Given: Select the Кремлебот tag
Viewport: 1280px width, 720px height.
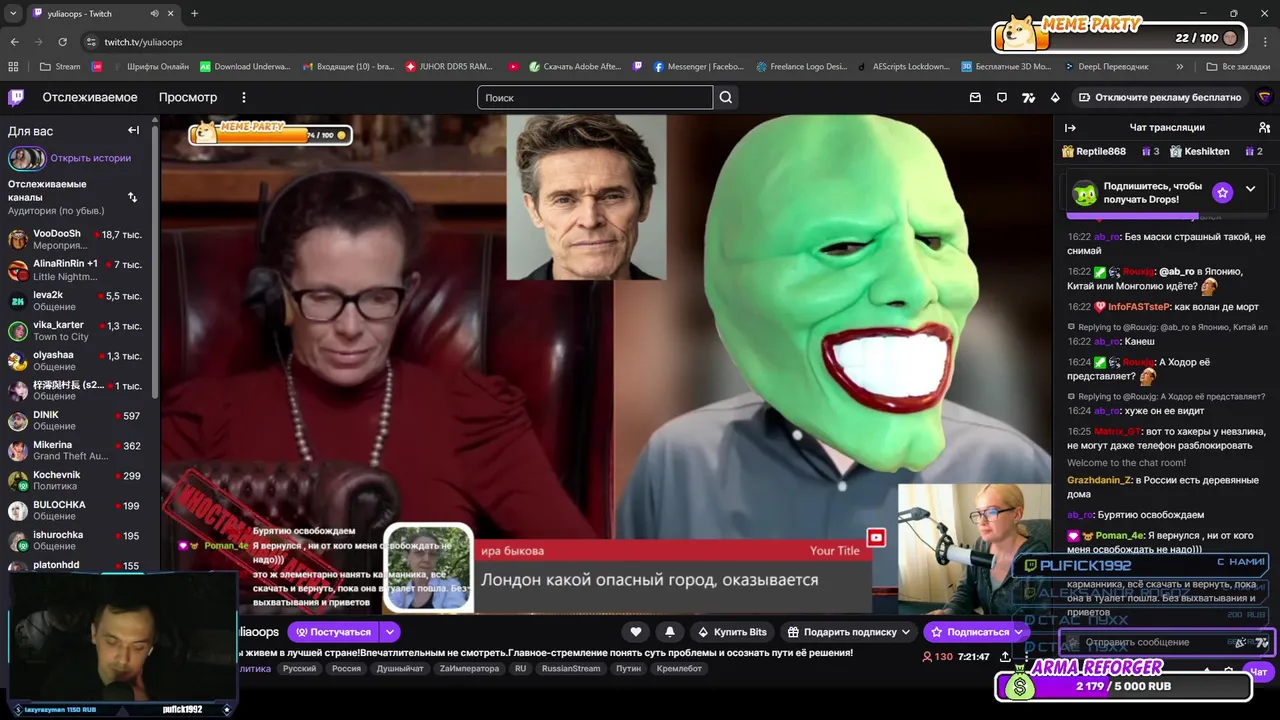Looking at the screenshot, I should tap(679, 669).
